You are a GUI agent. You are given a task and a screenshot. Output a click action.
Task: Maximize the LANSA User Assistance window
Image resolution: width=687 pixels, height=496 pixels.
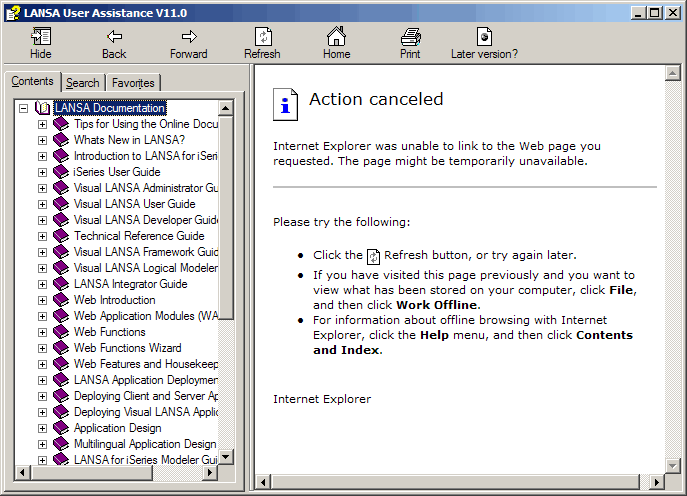(x=655, y=13)
